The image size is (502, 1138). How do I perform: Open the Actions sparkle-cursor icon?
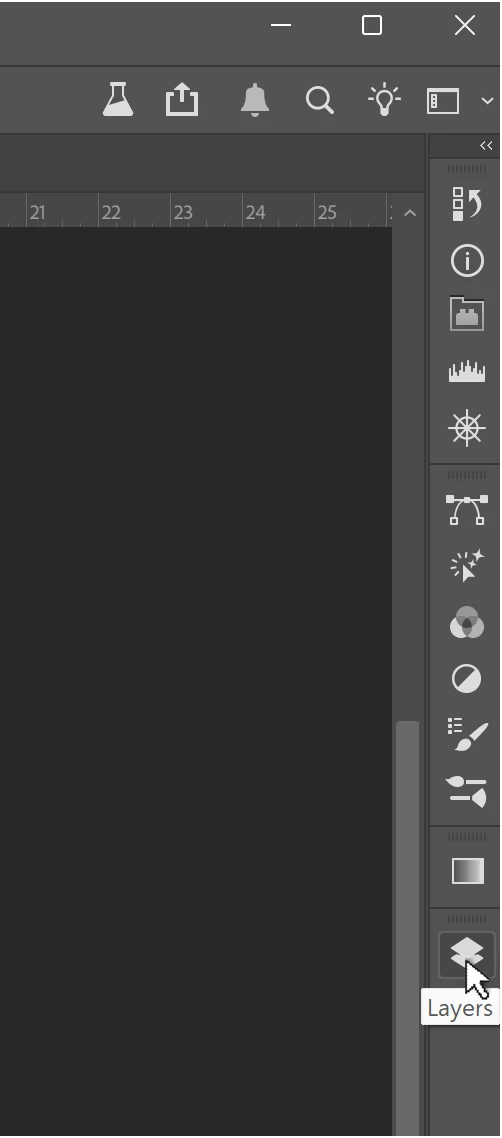(466, 566)
